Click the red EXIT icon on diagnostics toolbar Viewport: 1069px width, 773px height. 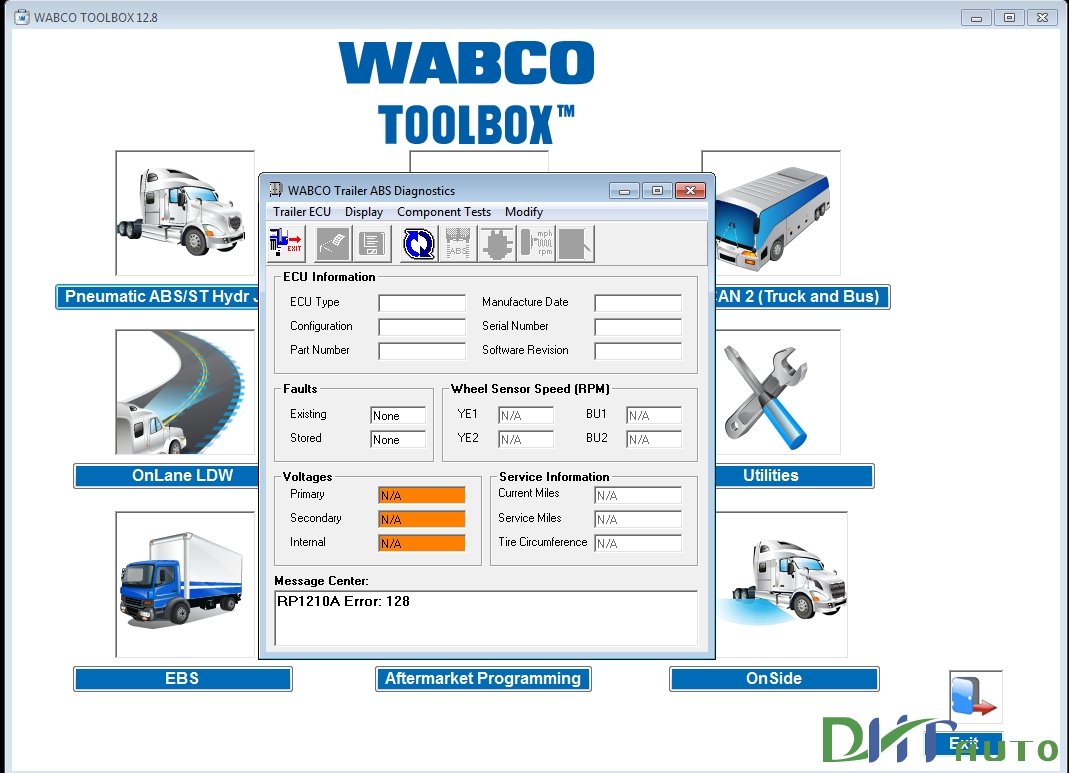pos(285,242)
